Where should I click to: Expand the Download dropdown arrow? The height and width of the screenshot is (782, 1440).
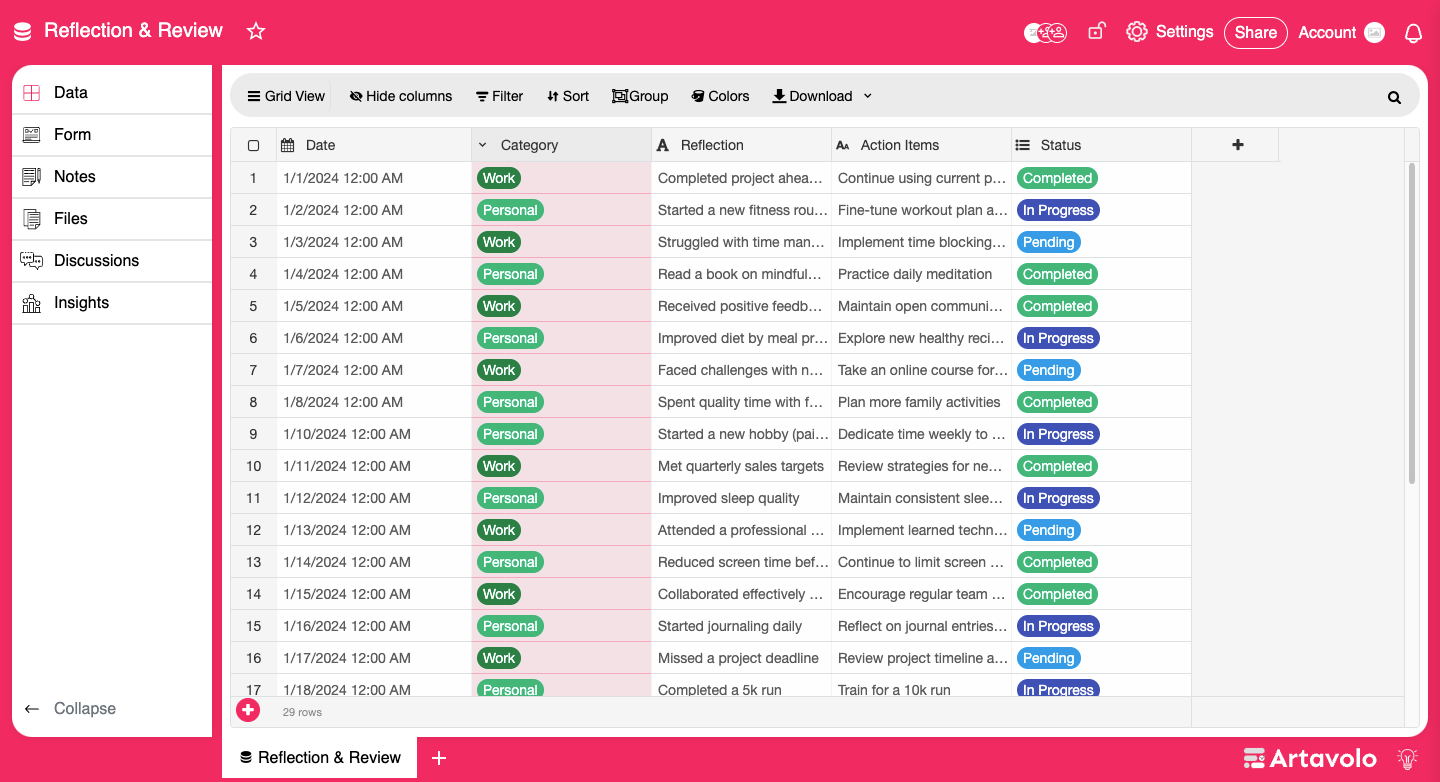pos(867,96)
